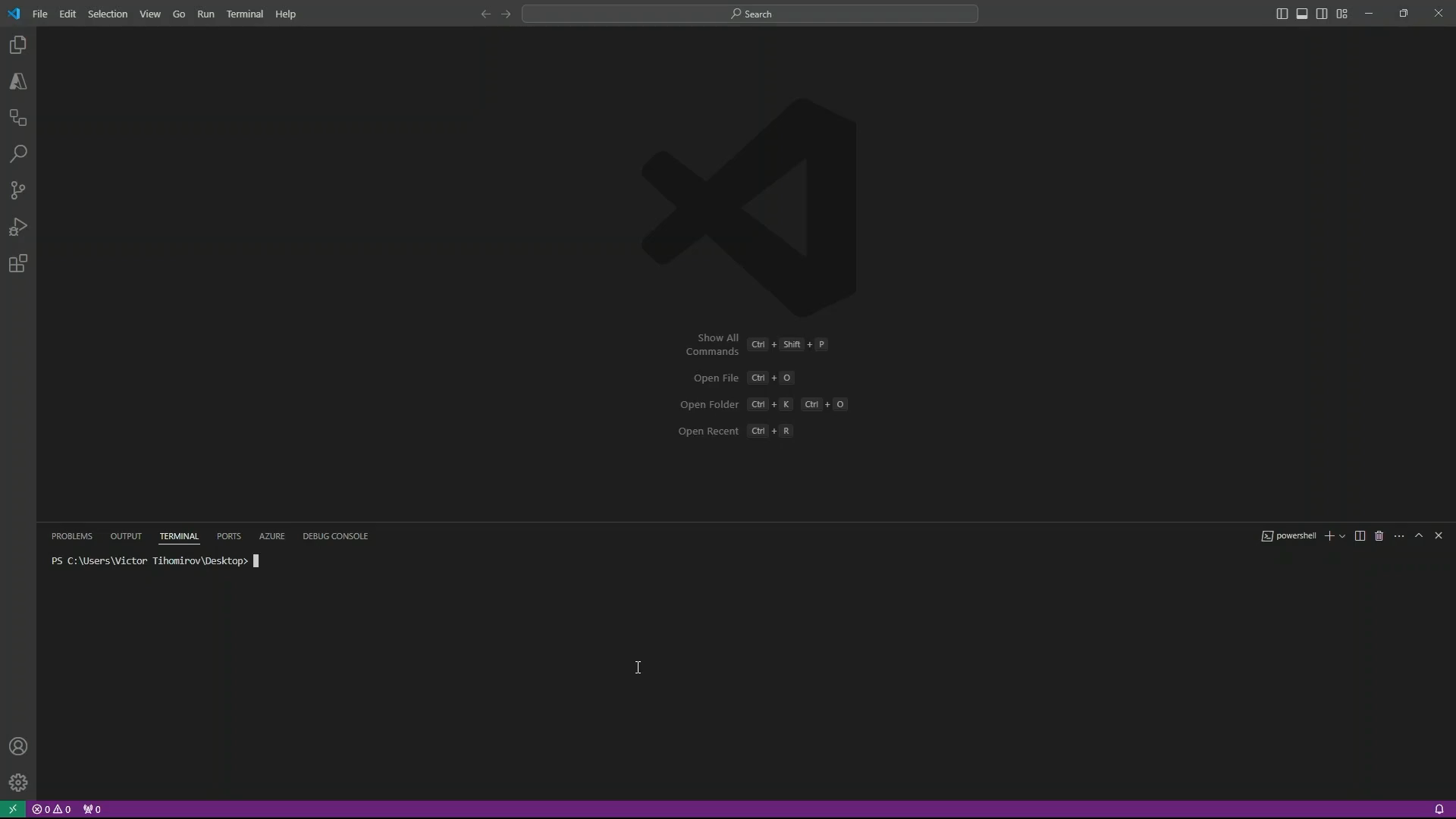Screen dimensions: 1456x819
Task: Open the Run and Debug view
Action: [18, 227]
